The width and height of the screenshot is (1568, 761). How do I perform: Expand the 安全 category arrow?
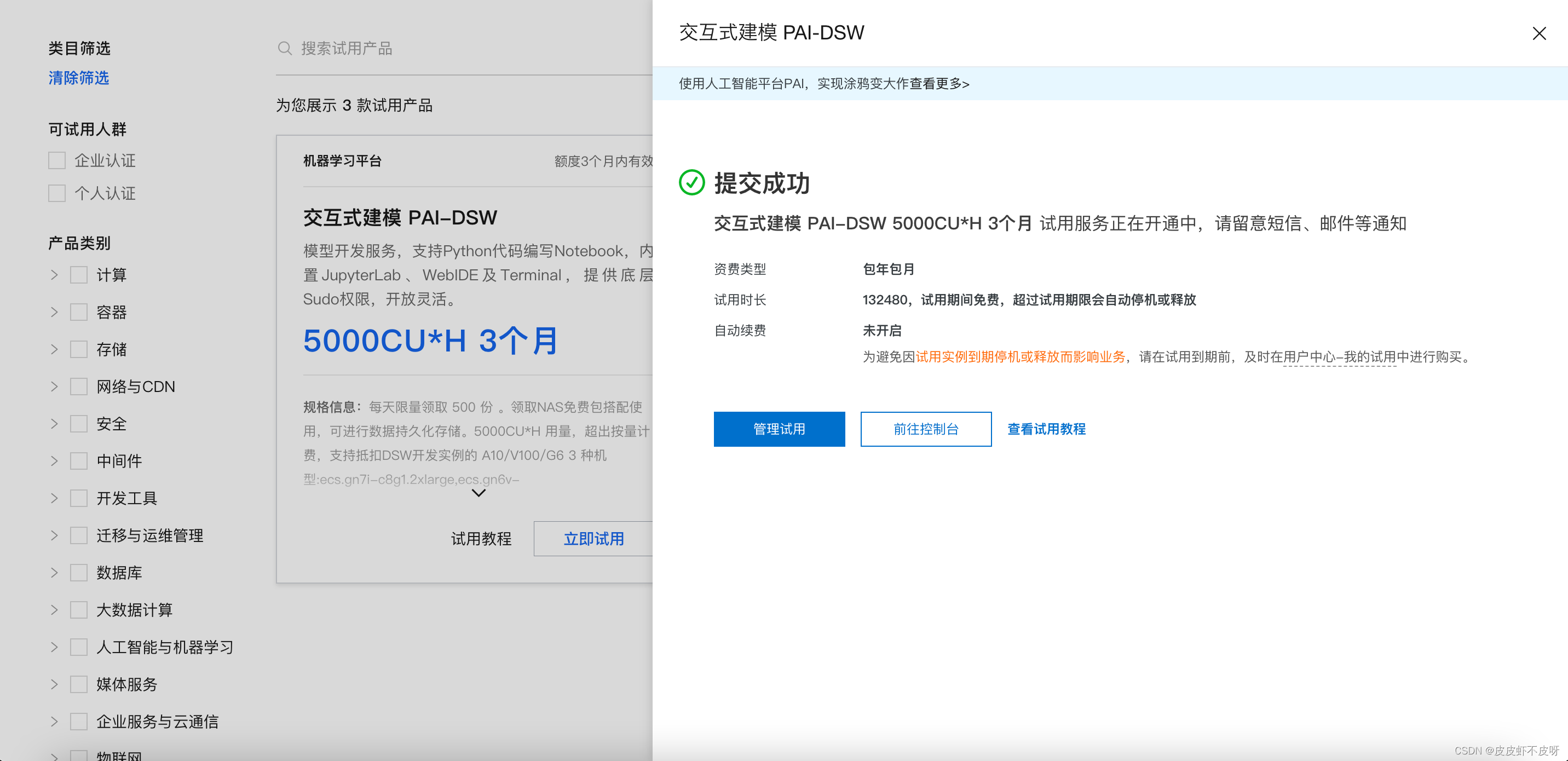[x=54, y=424]
